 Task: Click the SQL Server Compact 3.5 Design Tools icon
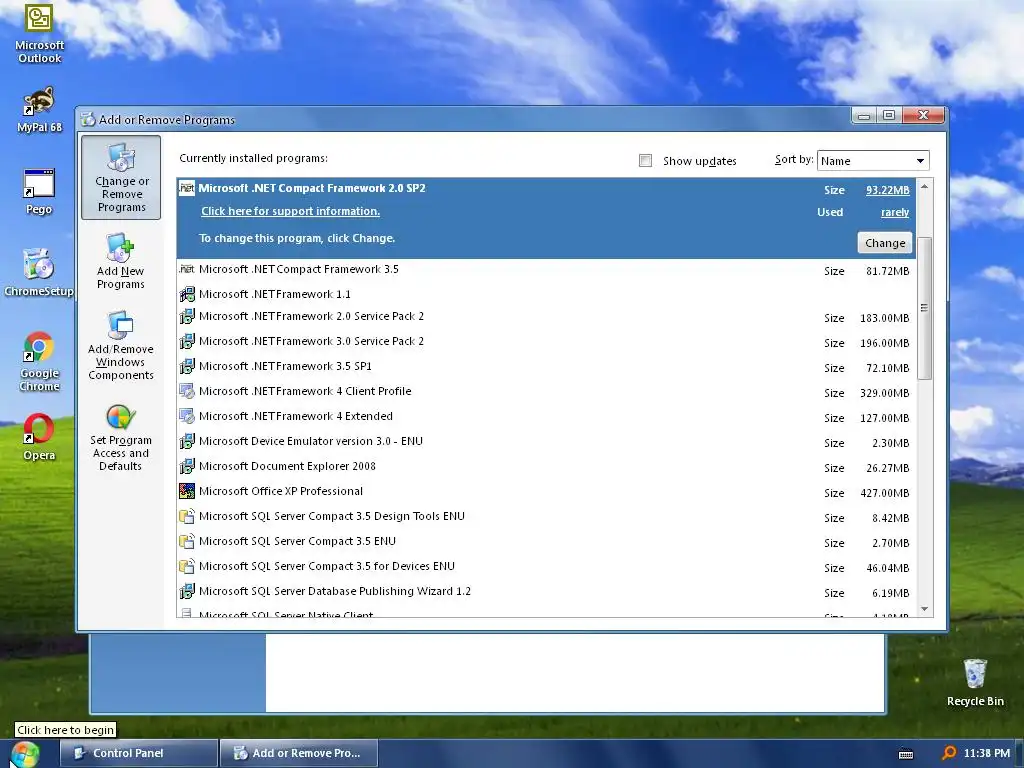(x=187, y=517)
